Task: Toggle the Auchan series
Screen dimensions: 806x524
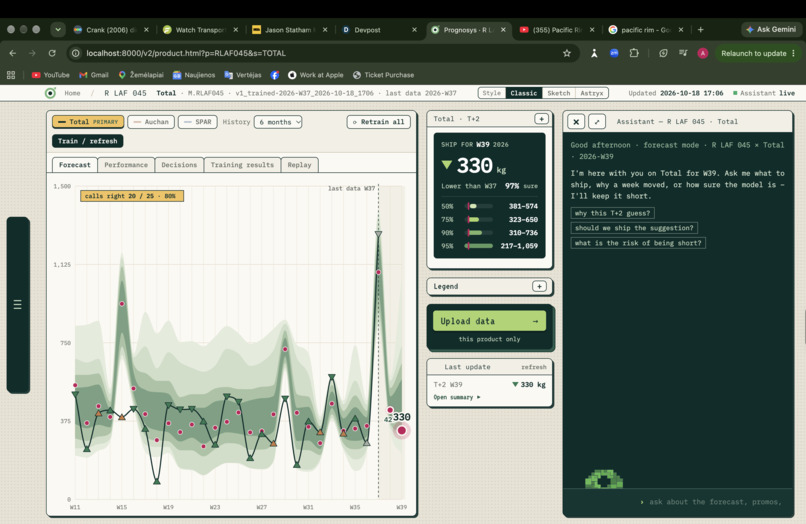Action: click(151, 122)
